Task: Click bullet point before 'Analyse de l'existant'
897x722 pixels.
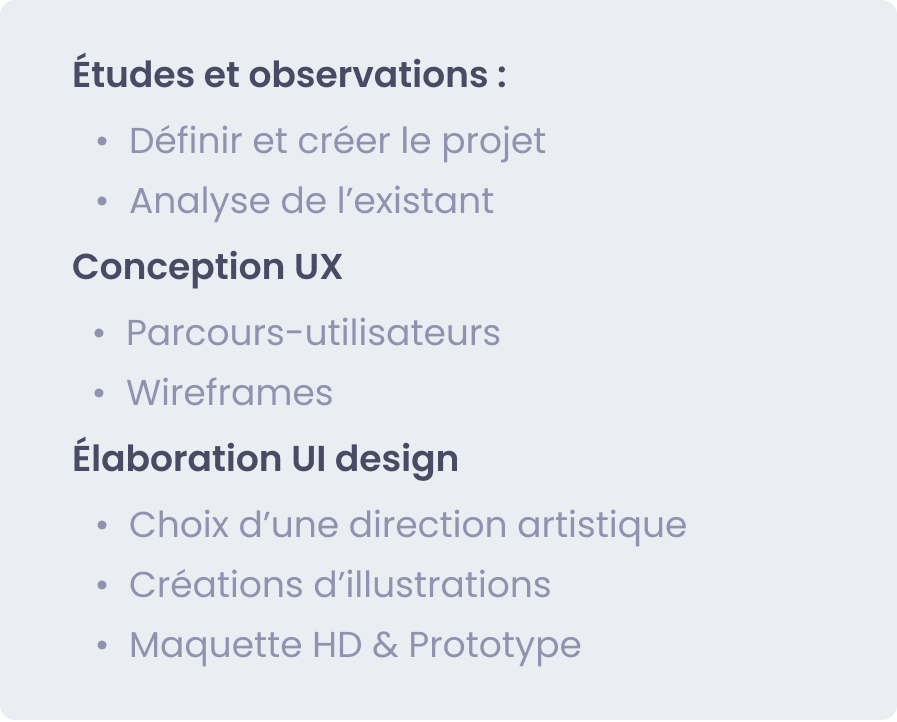Action: pyautogui.click(x=102, y=201)
